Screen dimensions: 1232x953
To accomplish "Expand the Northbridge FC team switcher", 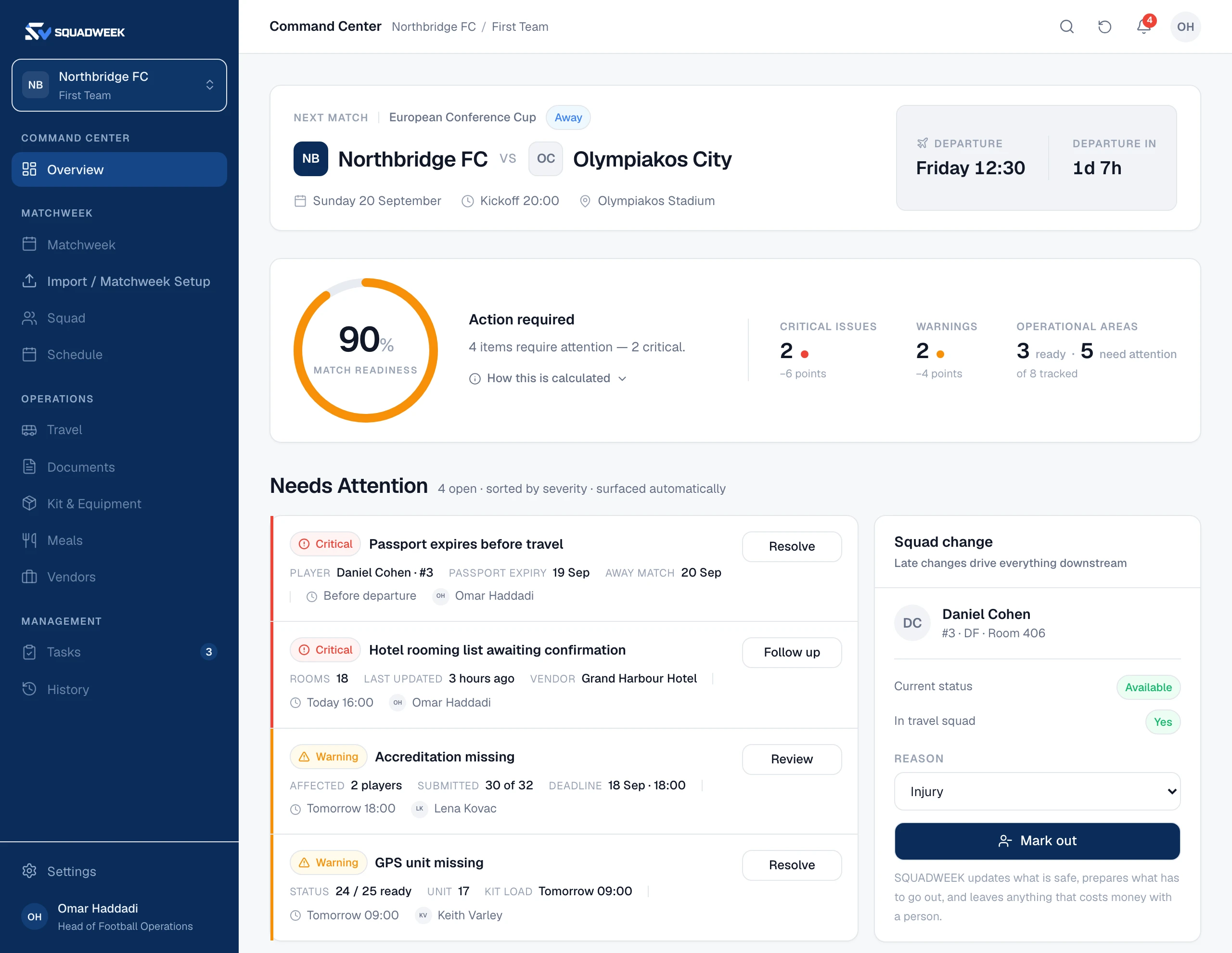I will [x=119, y=85].
